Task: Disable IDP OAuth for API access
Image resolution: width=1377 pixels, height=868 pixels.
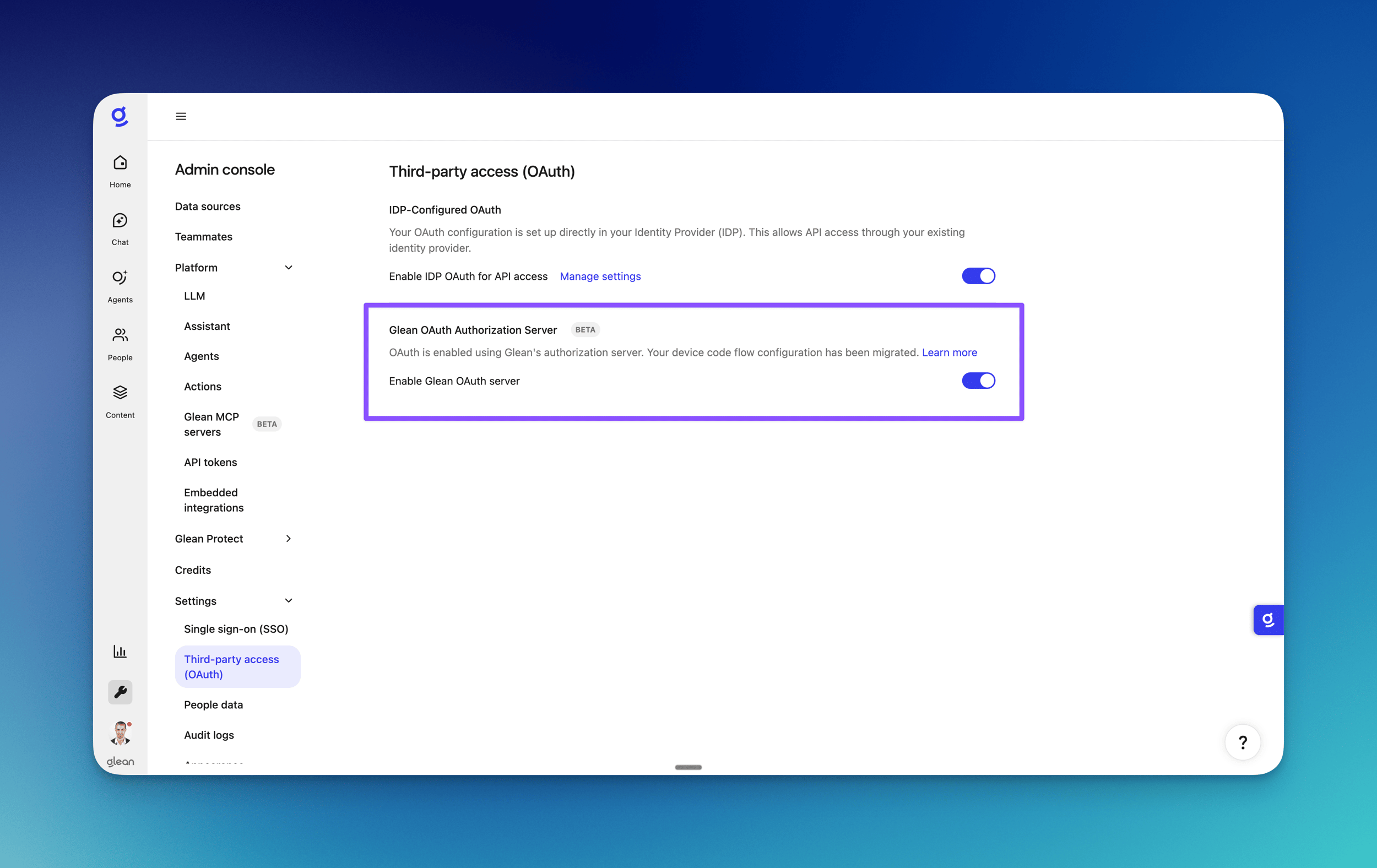Action: point(978,276)
